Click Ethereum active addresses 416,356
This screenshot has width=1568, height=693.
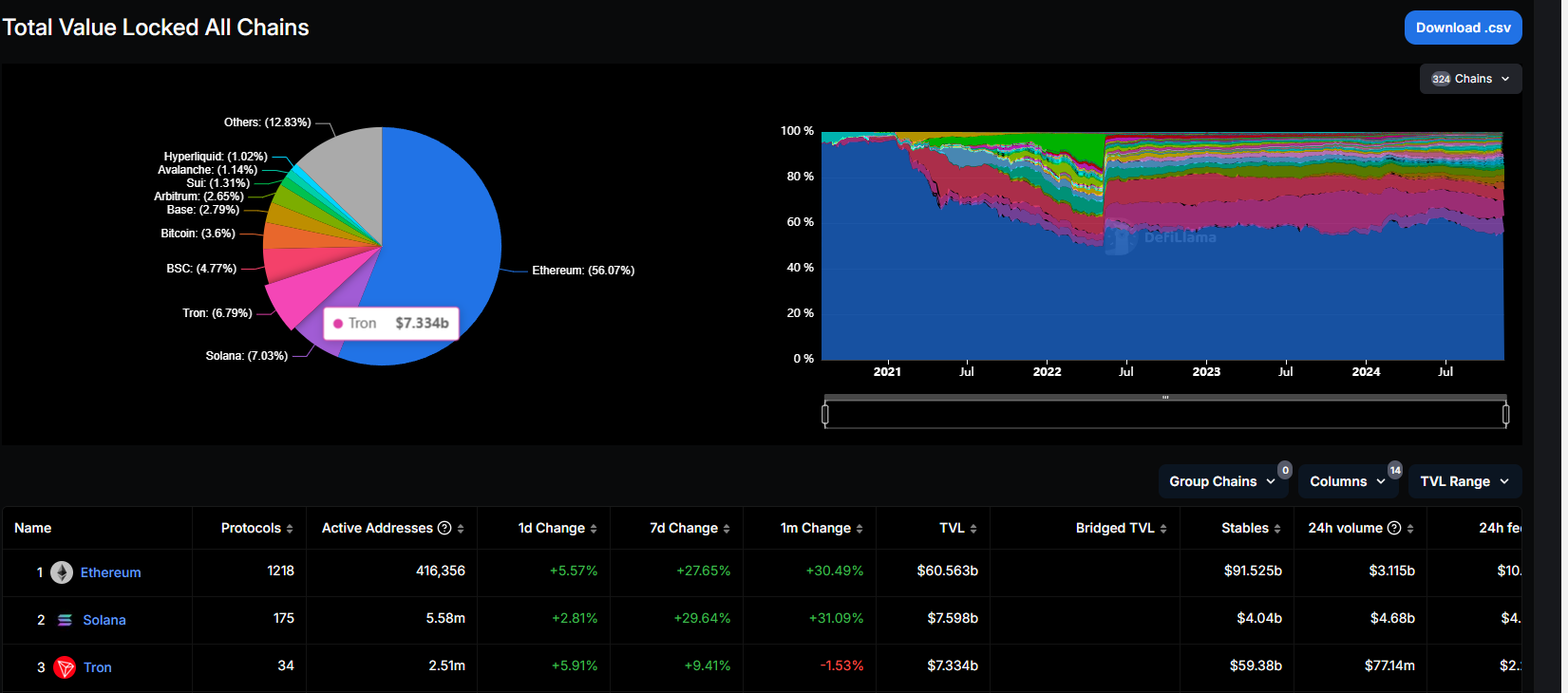pyautogui.click(x=441, y=571)
